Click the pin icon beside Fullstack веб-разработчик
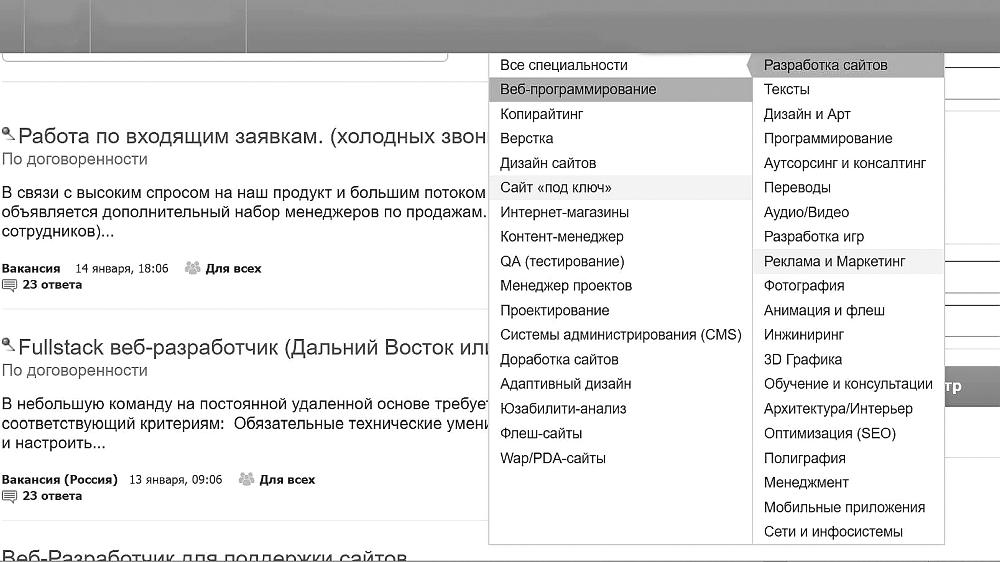 click(9, 346)
